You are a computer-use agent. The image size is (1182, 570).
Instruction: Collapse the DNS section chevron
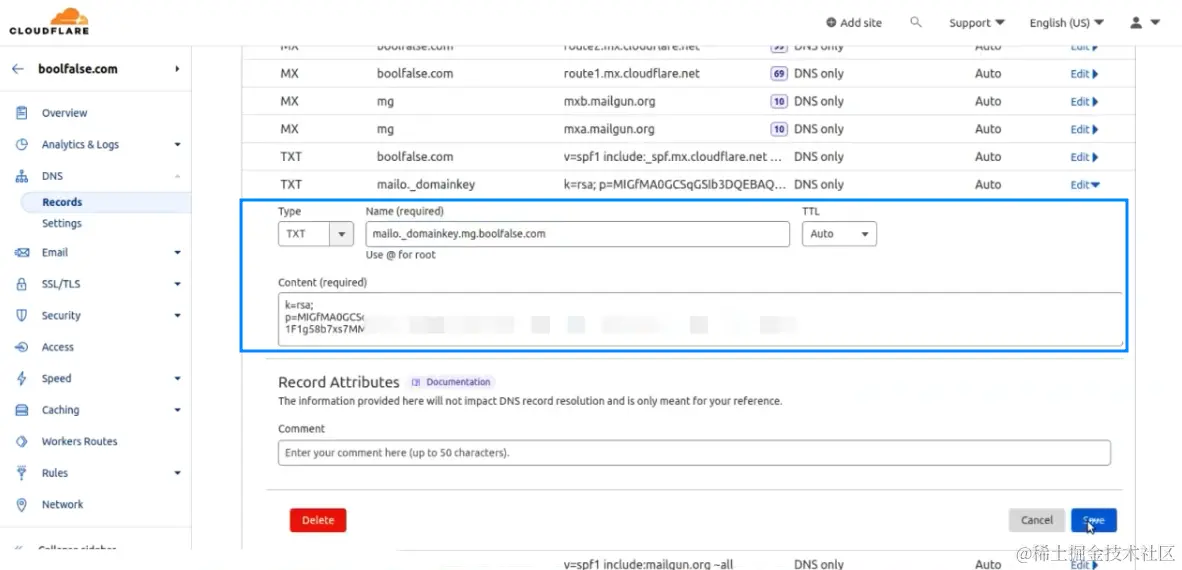[177, 176]
